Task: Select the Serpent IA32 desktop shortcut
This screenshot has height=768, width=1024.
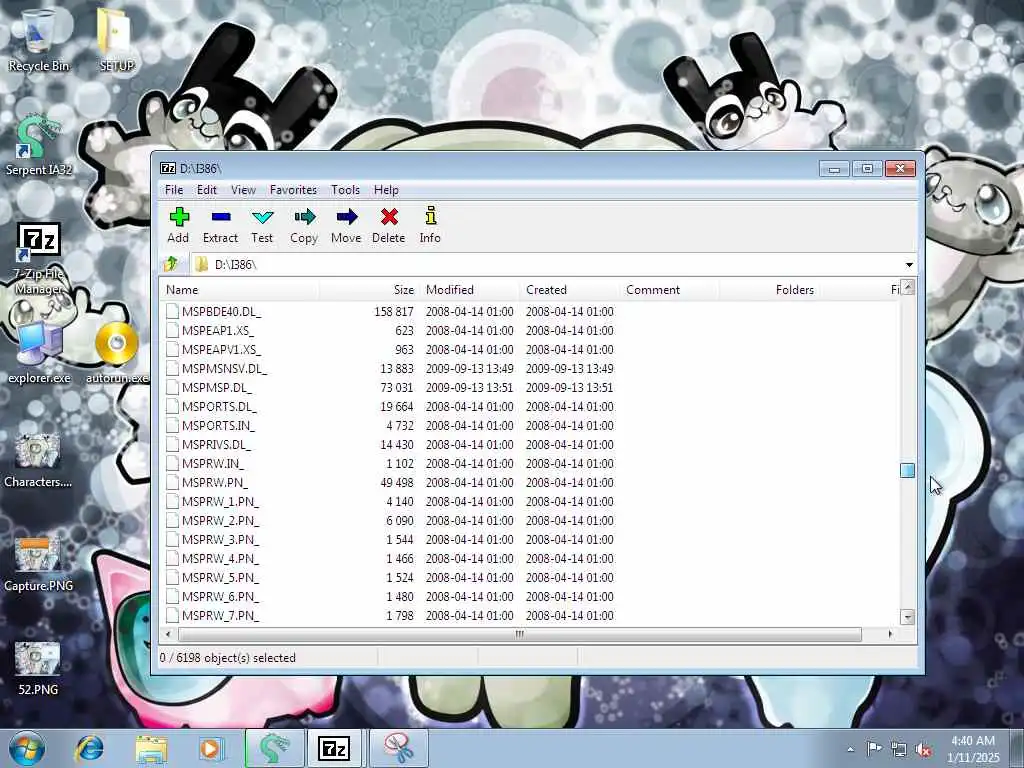Action: click(38, 145)
